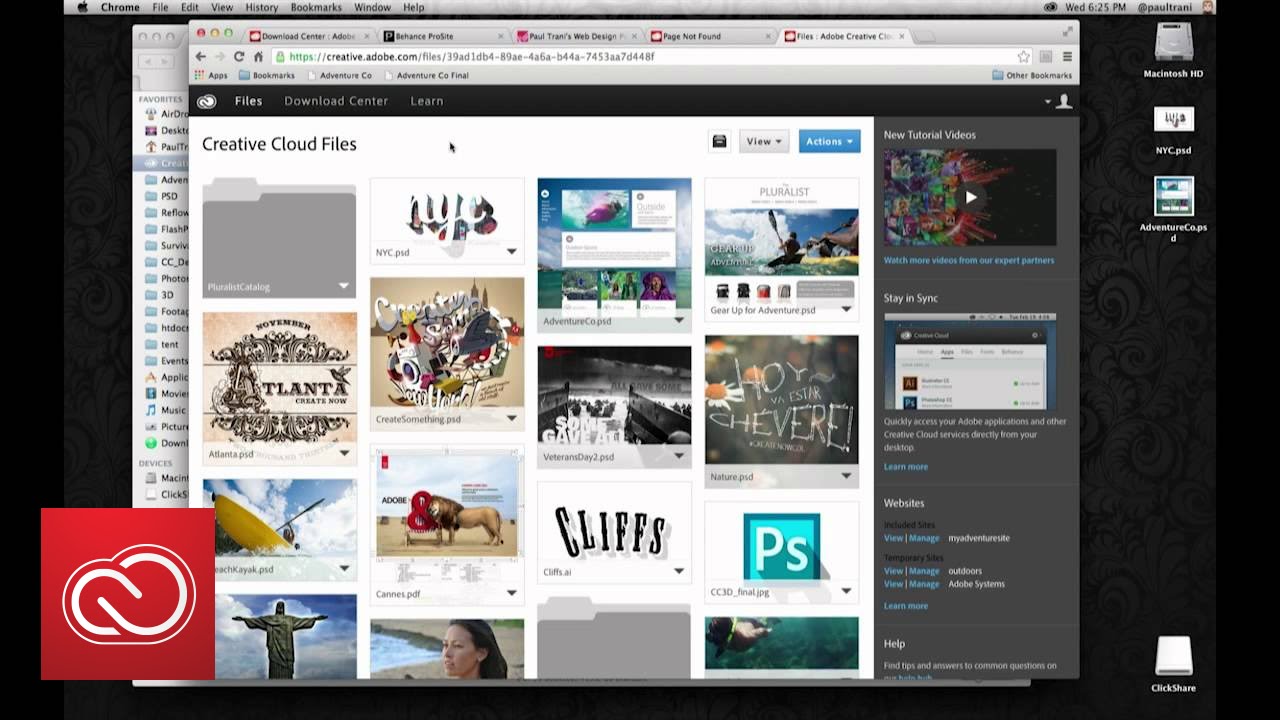Bookmark this page with the star icon

point(1023,57)
